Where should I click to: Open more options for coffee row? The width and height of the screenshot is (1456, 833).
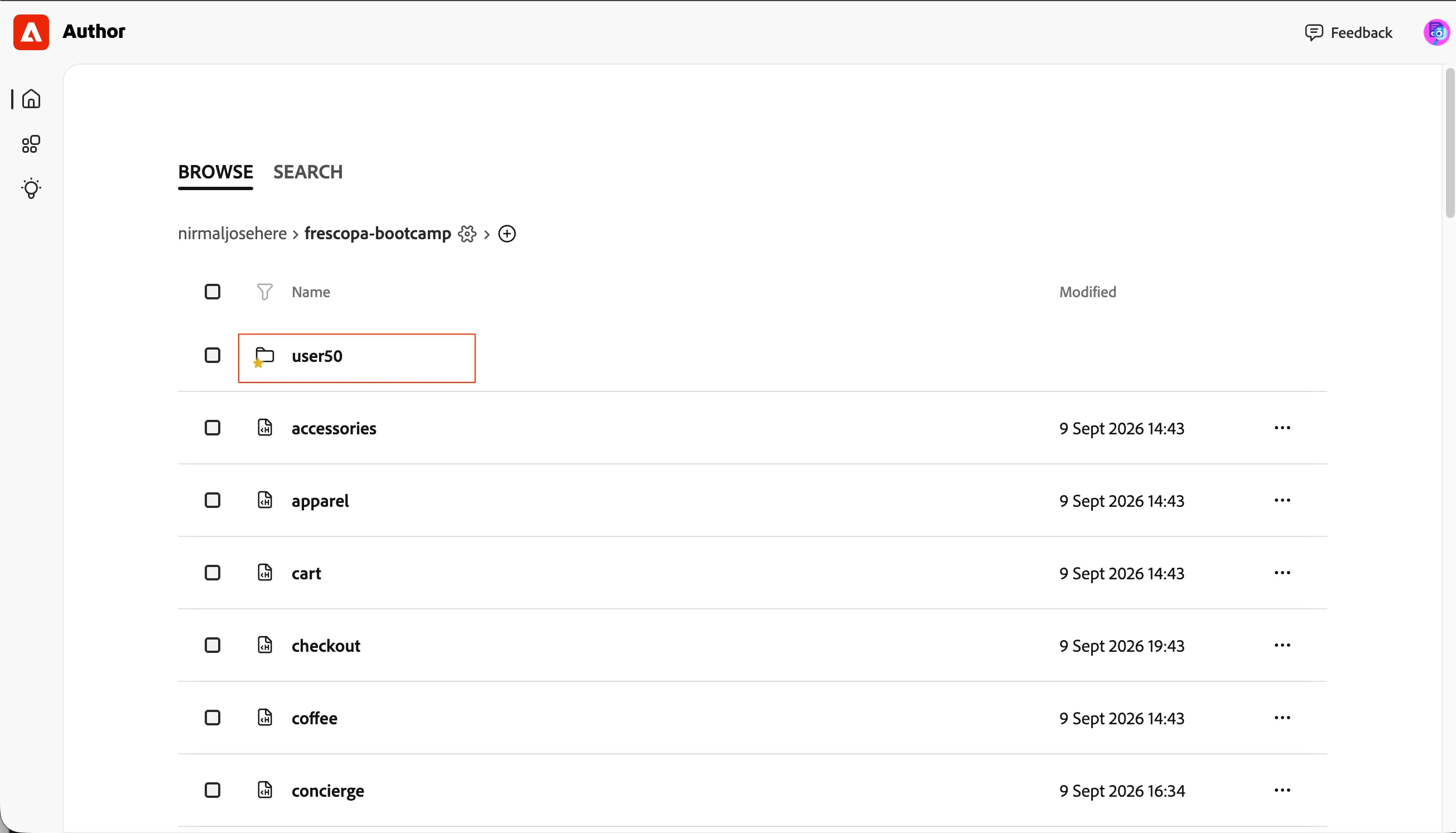click(1282, 718)
